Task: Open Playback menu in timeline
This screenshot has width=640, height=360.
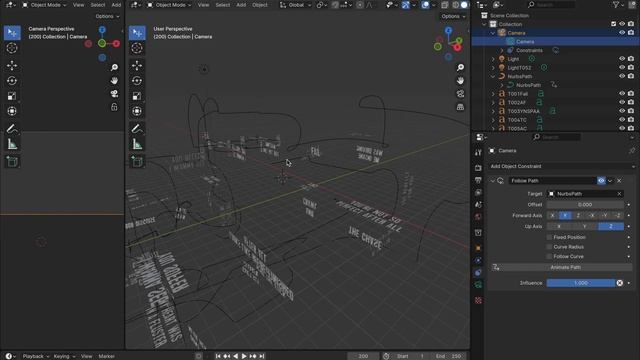Action: tap(36, 356)
